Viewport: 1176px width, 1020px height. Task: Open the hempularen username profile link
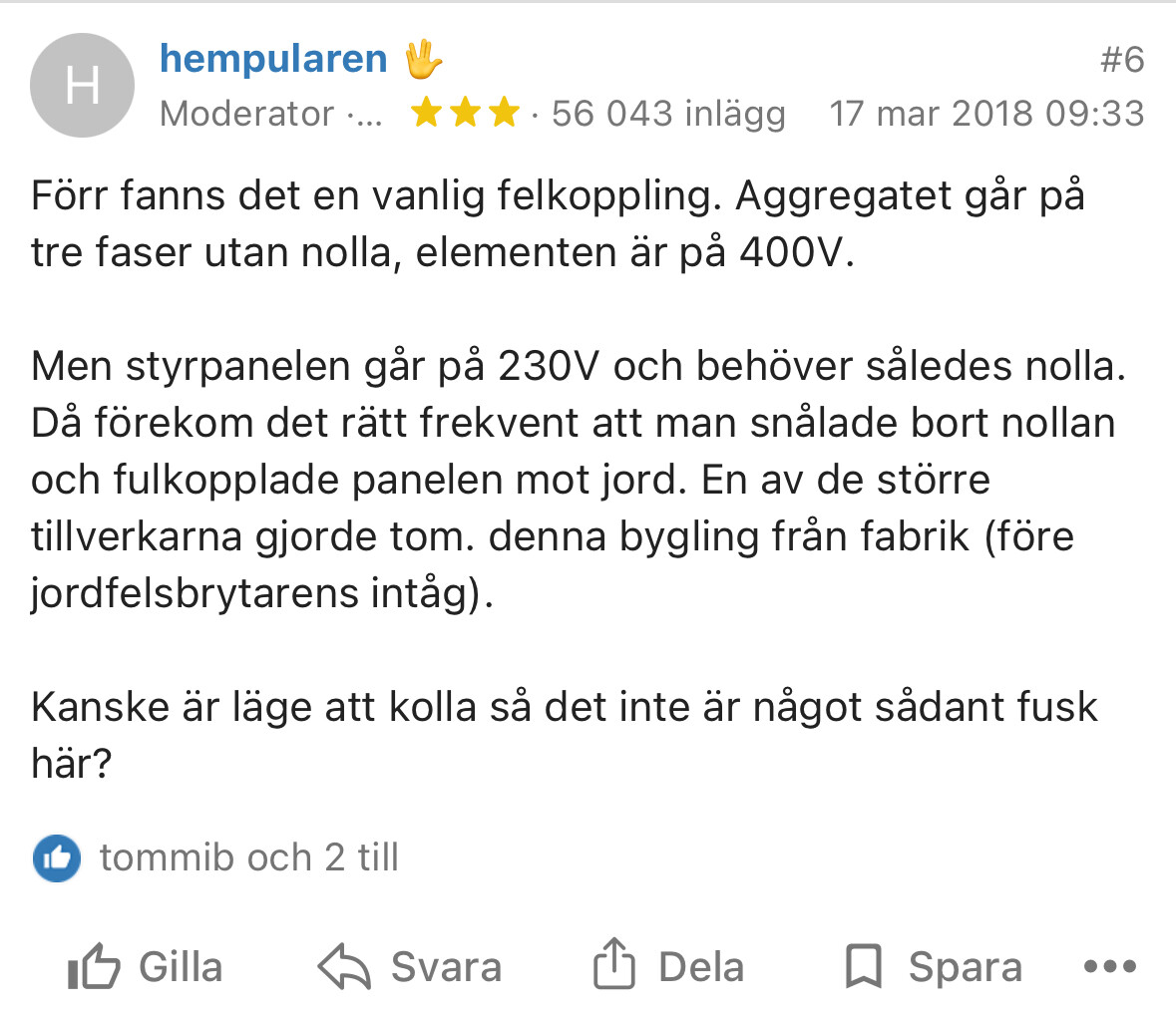(x=273, y=59)
